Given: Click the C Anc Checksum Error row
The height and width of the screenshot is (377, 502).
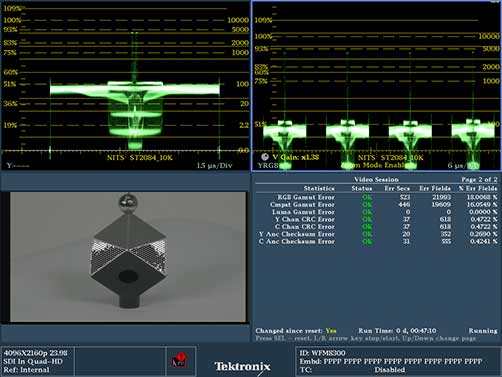Looking at the screenshot, I should coord(377,241).
